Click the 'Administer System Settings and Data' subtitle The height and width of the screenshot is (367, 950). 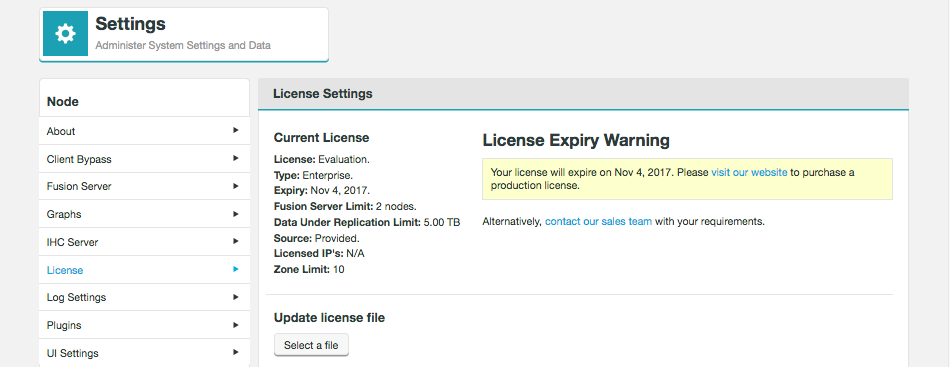click(x=183, y=45)
